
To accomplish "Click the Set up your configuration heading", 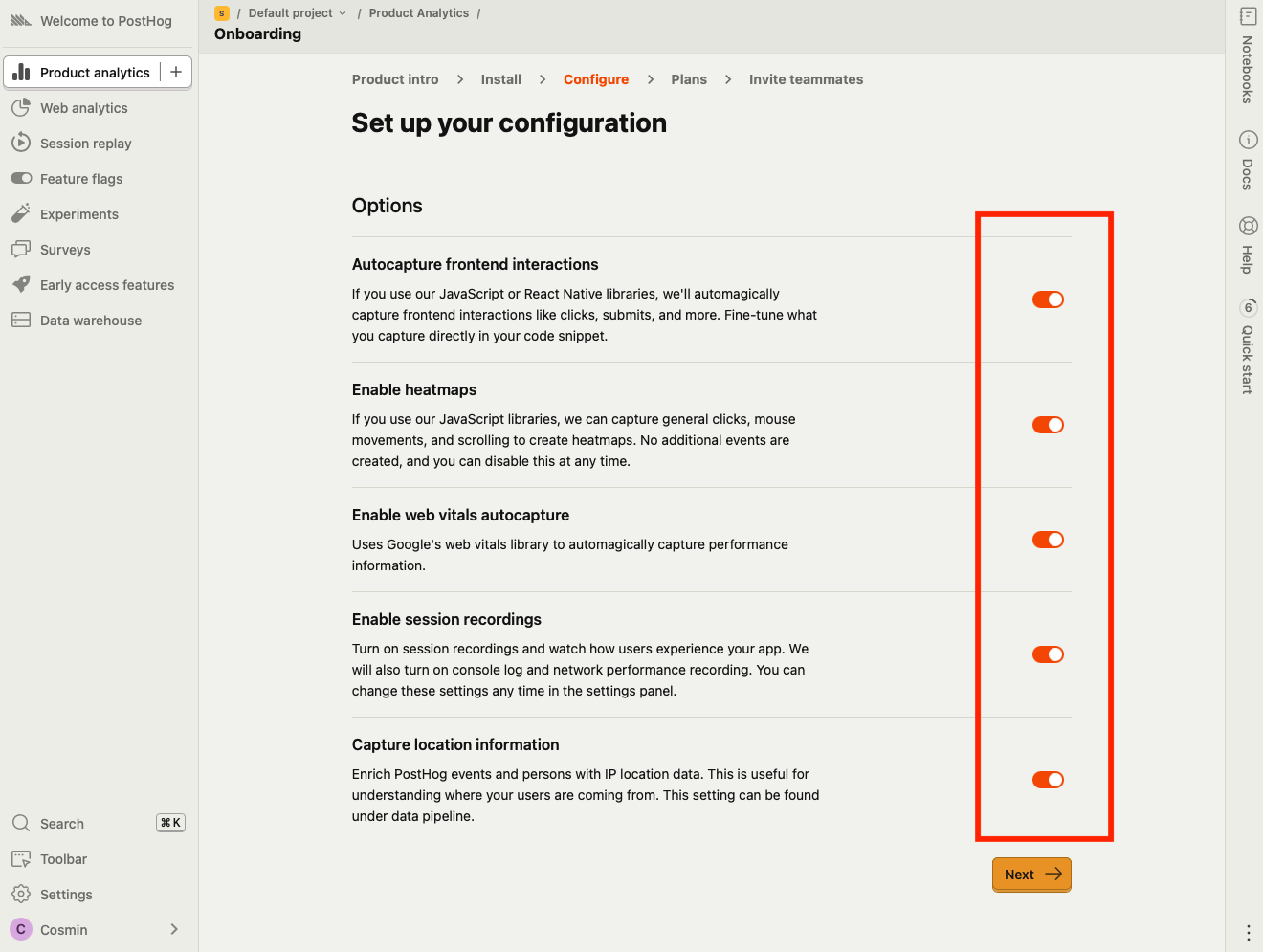I will pyautogui.click(x=509, y=123).
